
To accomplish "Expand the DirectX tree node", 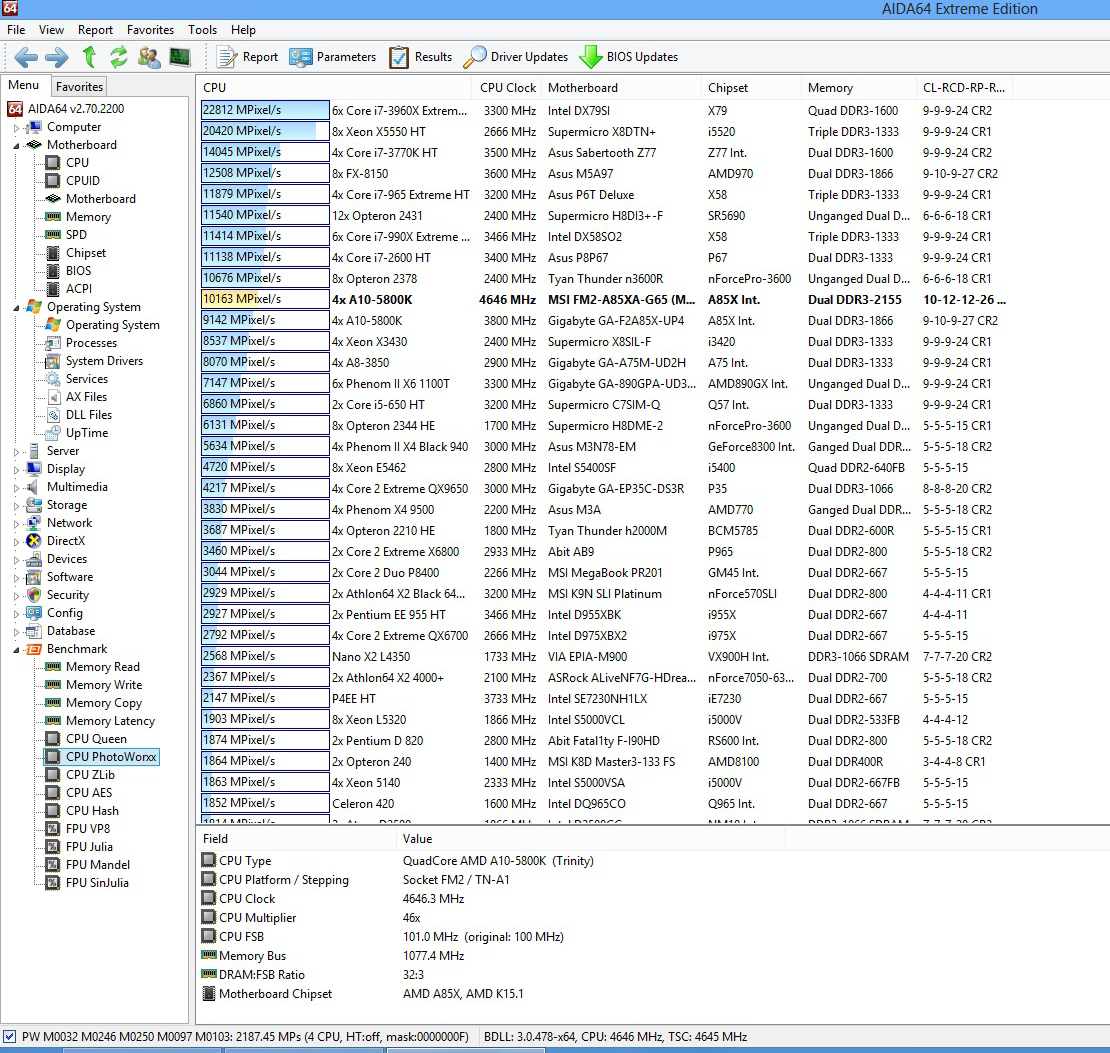I will coord(16,541).
